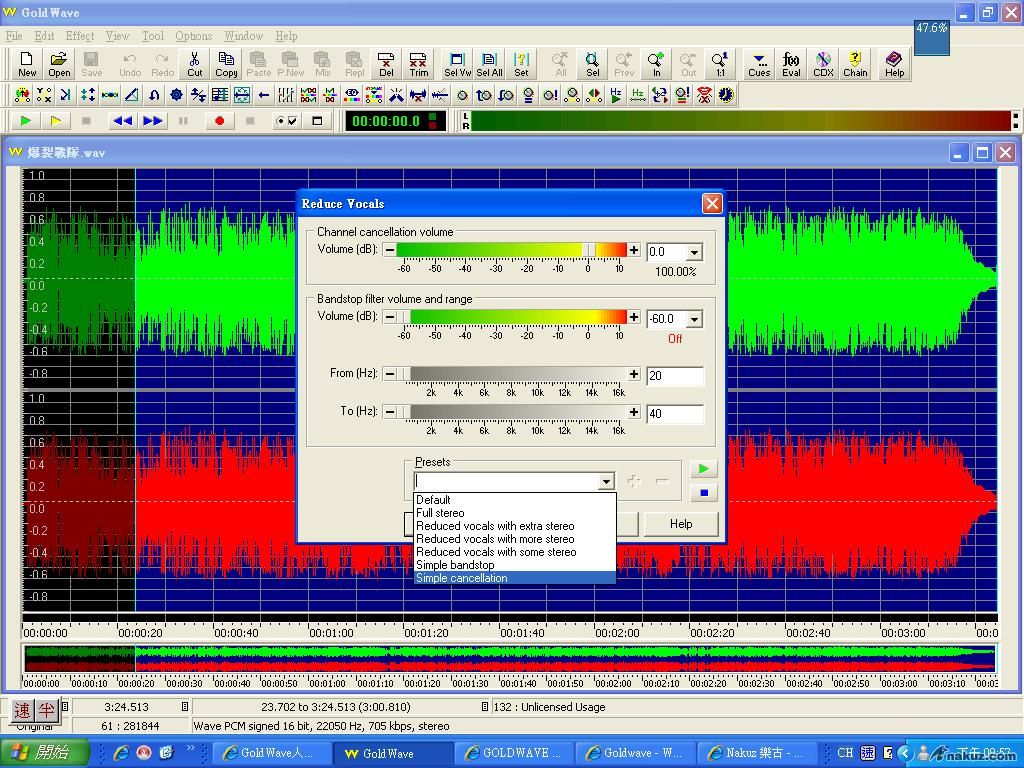Click the Help book icon in the toolbar
1024x768 pixels.
pos(894,64)
